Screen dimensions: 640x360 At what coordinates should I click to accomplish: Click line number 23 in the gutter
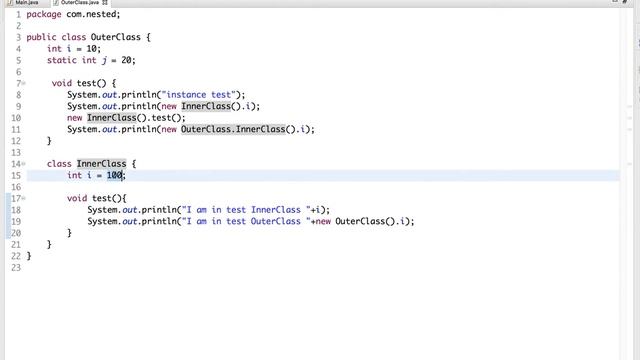(x=16, y=267)
